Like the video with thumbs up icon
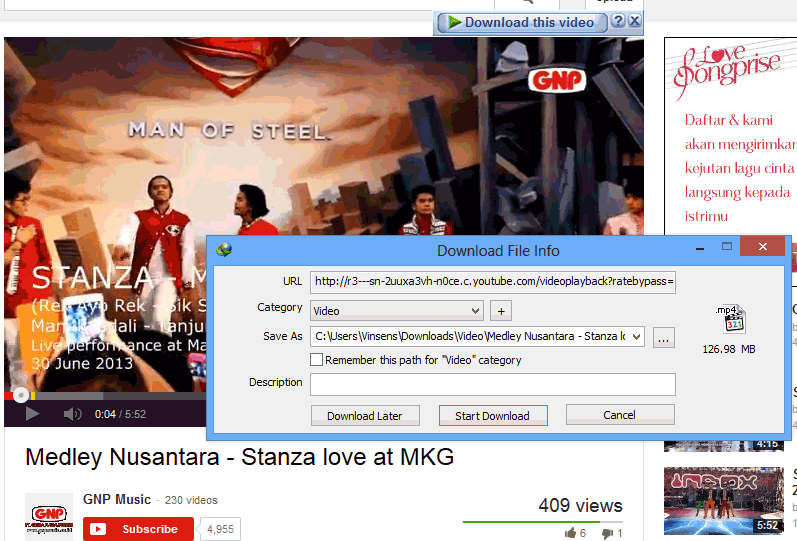This screenshot has height=541, width=797. pyautogui.click(x=571, y=533)
